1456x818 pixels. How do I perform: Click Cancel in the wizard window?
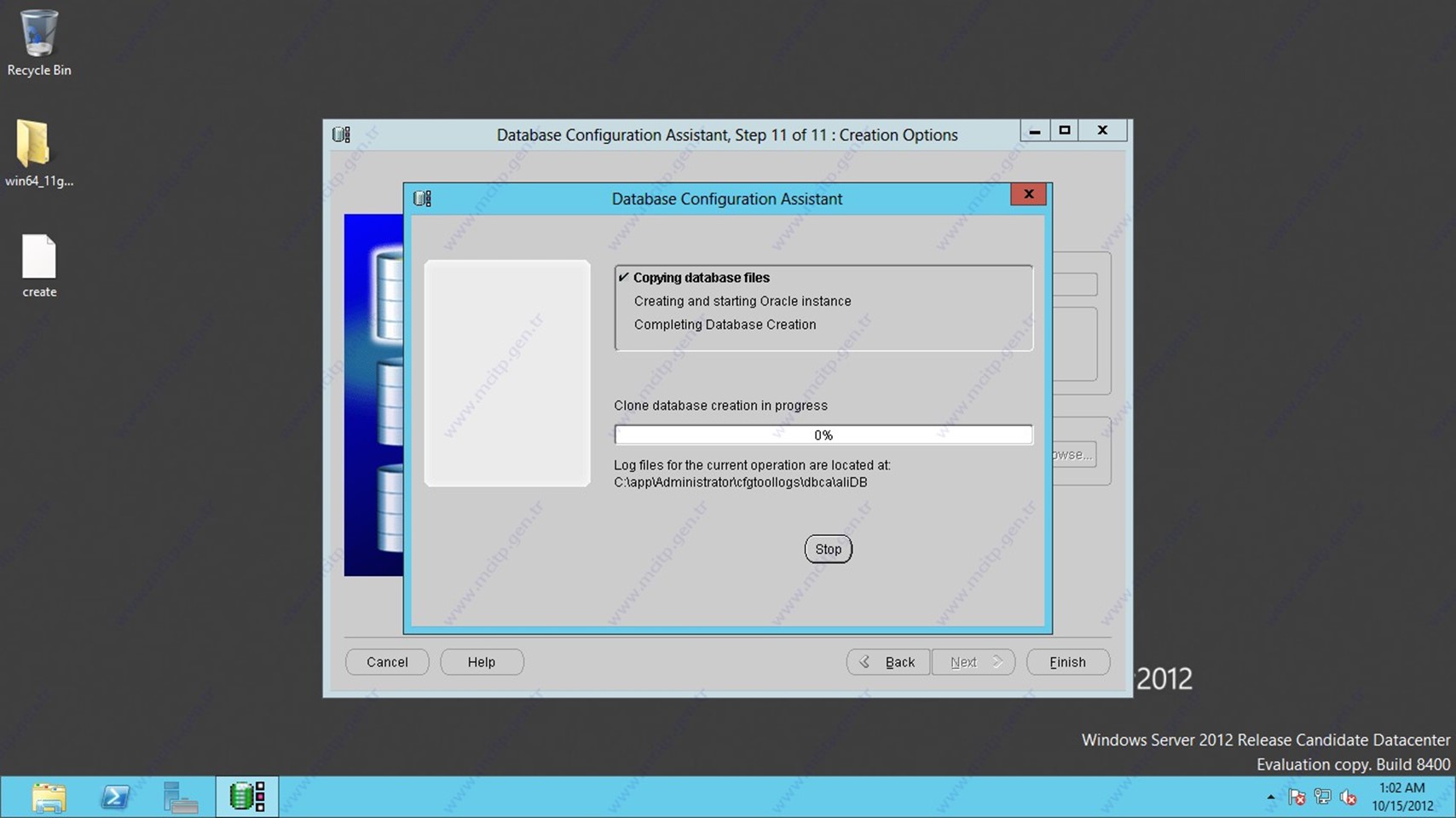coord(387,662)
